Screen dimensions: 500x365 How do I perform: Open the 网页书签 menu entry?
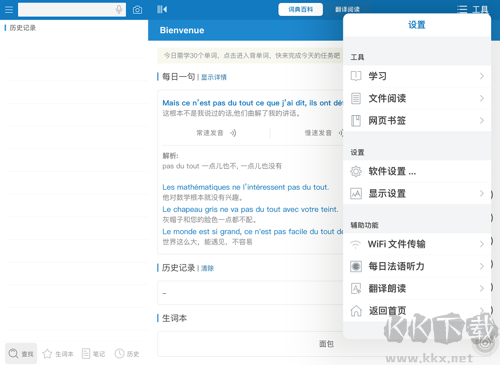pos(417,120)
